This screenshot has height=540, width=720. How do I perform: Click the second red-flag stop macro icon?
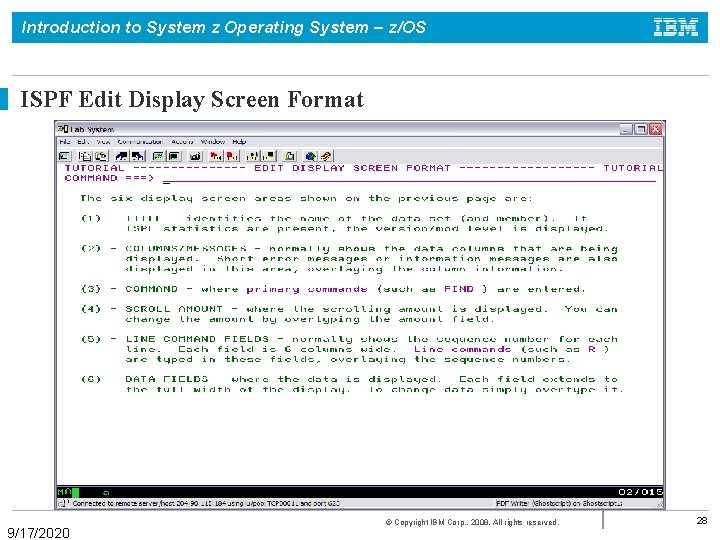coord(232,156)
